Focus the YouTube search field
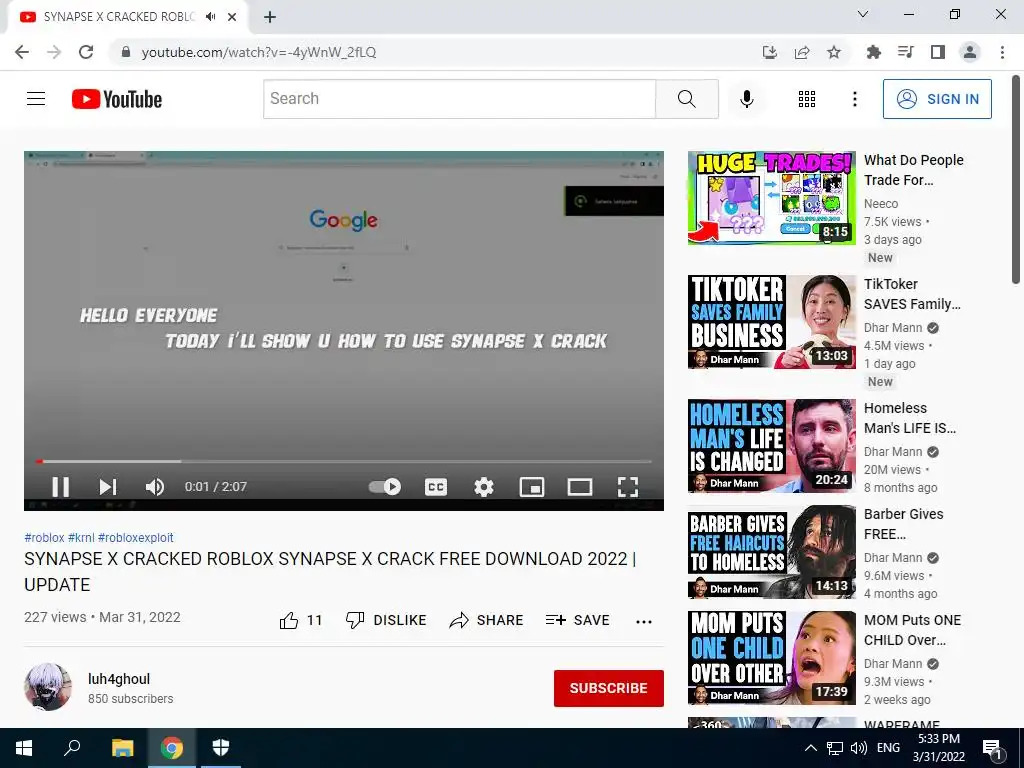The image size is (1024, 768). [459, 99]
